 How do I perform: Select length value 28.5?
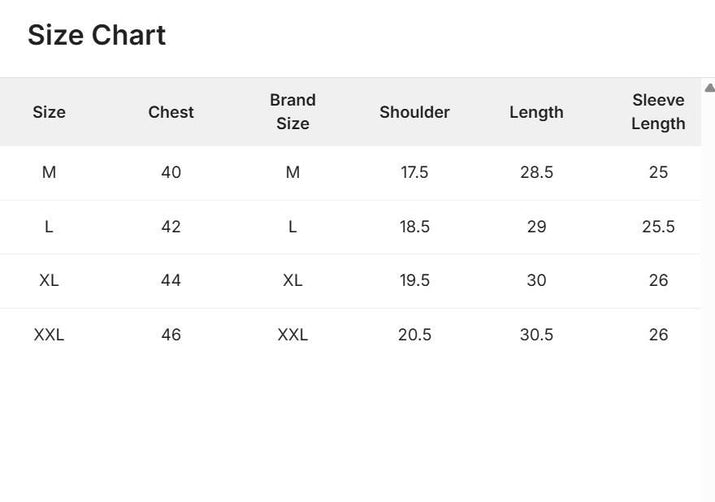(x=536, y=173)
